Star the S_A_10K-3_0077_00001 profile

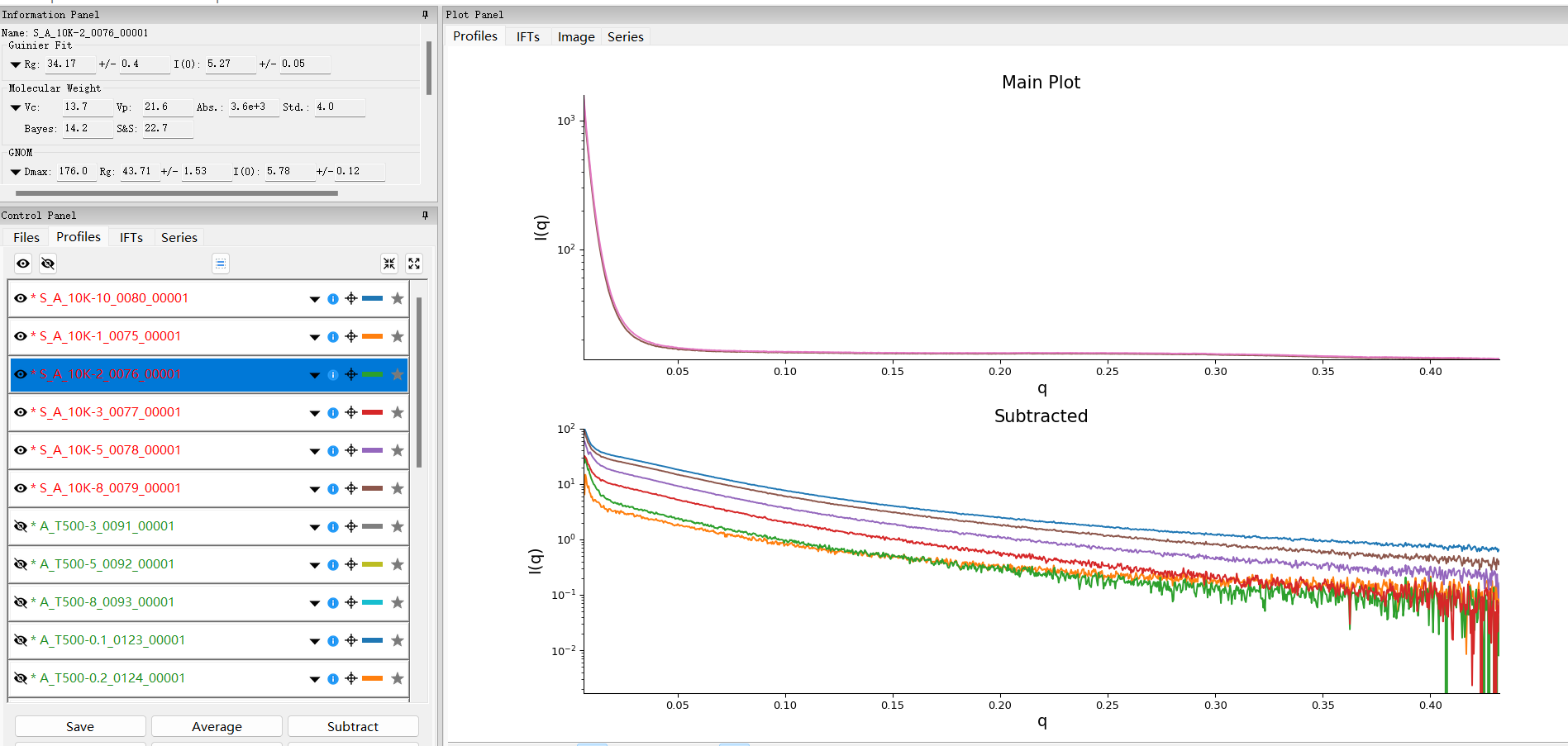[x=398, y=412]
